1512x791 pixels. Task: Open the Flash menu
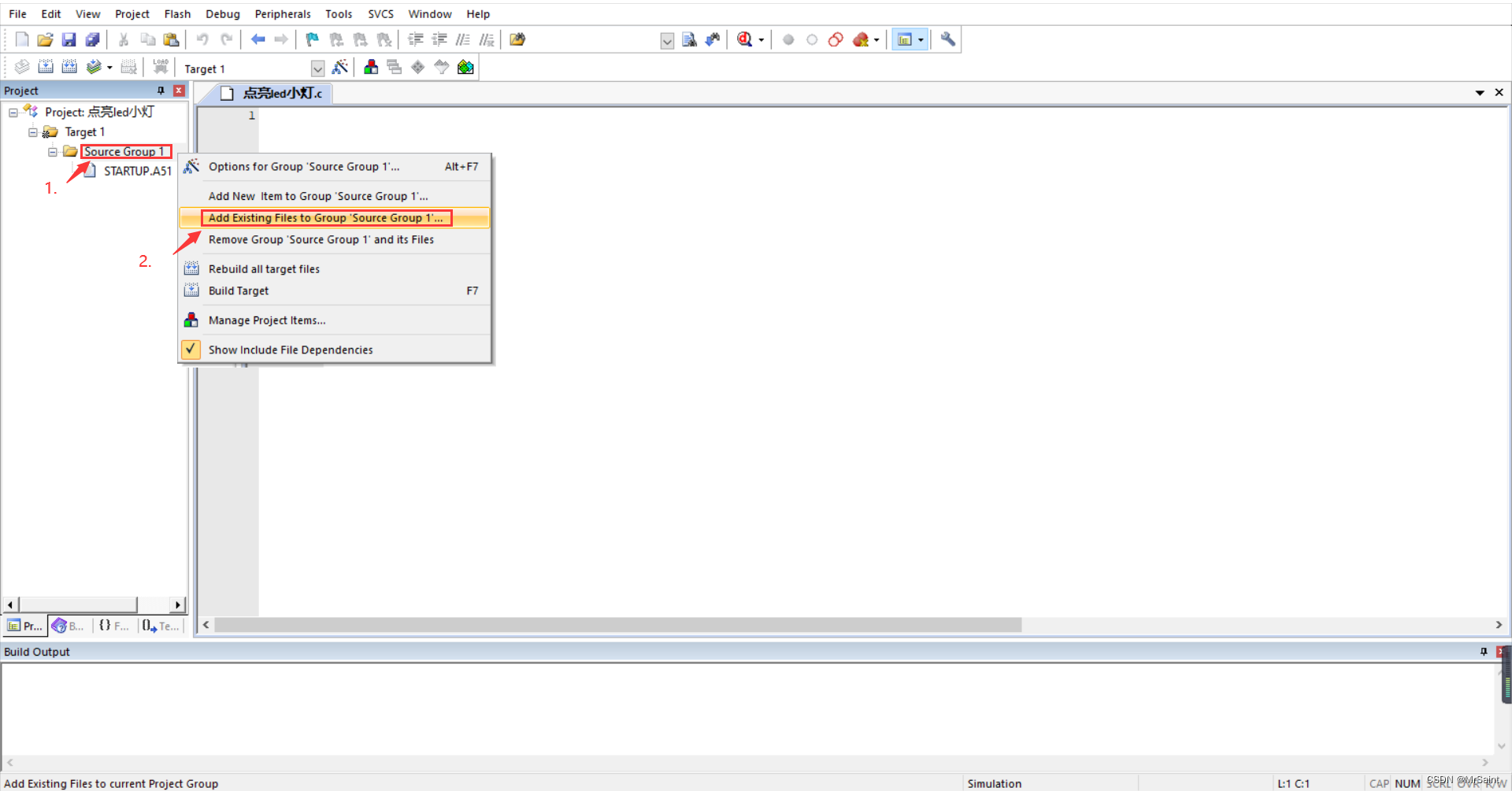(177, 14)
